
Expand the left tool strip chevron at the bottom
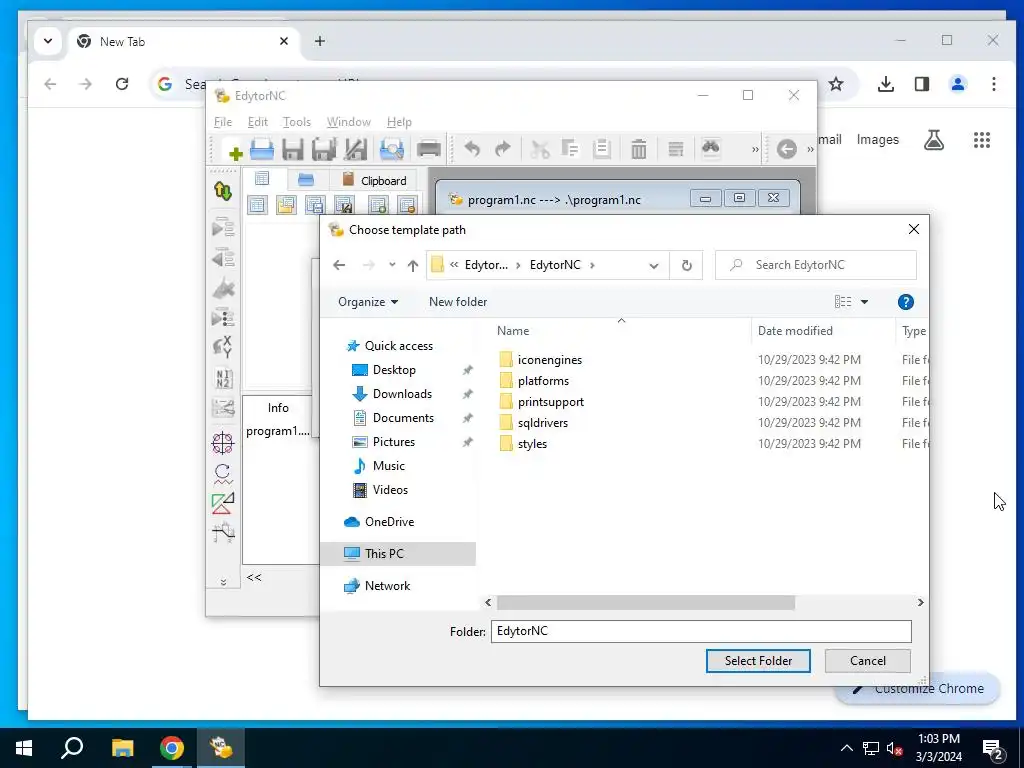point(223,581)
